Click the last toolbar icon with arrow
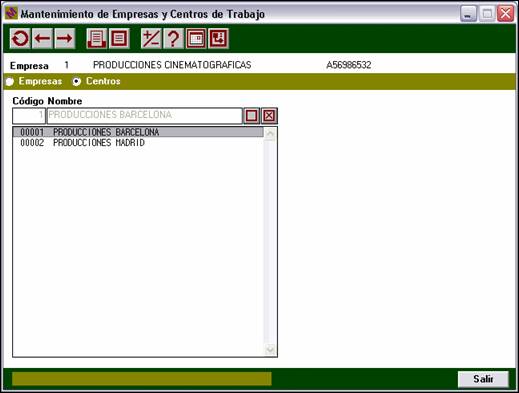519x393 pixels. pos(218,39)
